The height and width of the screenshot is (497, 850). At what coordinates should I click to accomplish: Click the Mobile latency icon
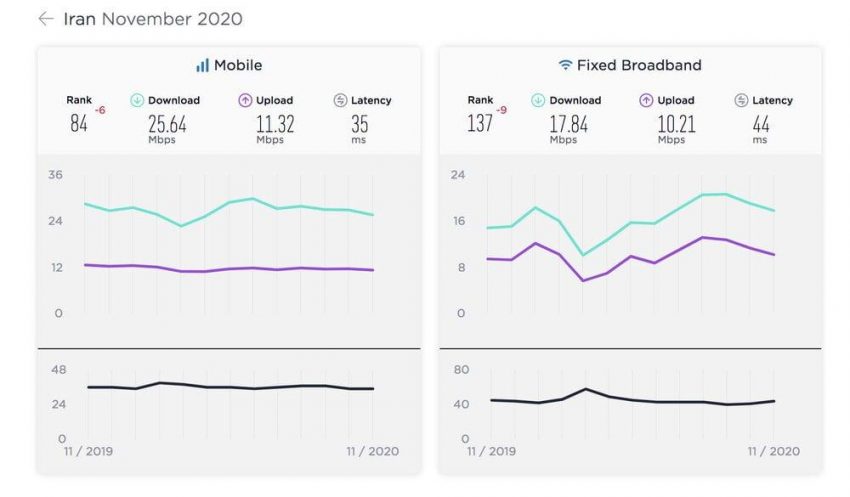coord(340,100)
